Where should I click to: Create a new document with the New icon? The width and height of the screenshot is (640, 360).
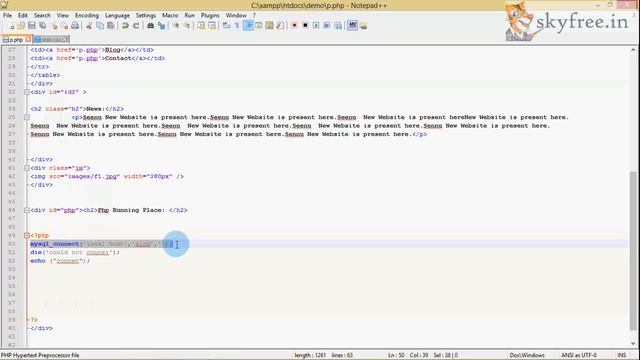[x=11, y=26]
